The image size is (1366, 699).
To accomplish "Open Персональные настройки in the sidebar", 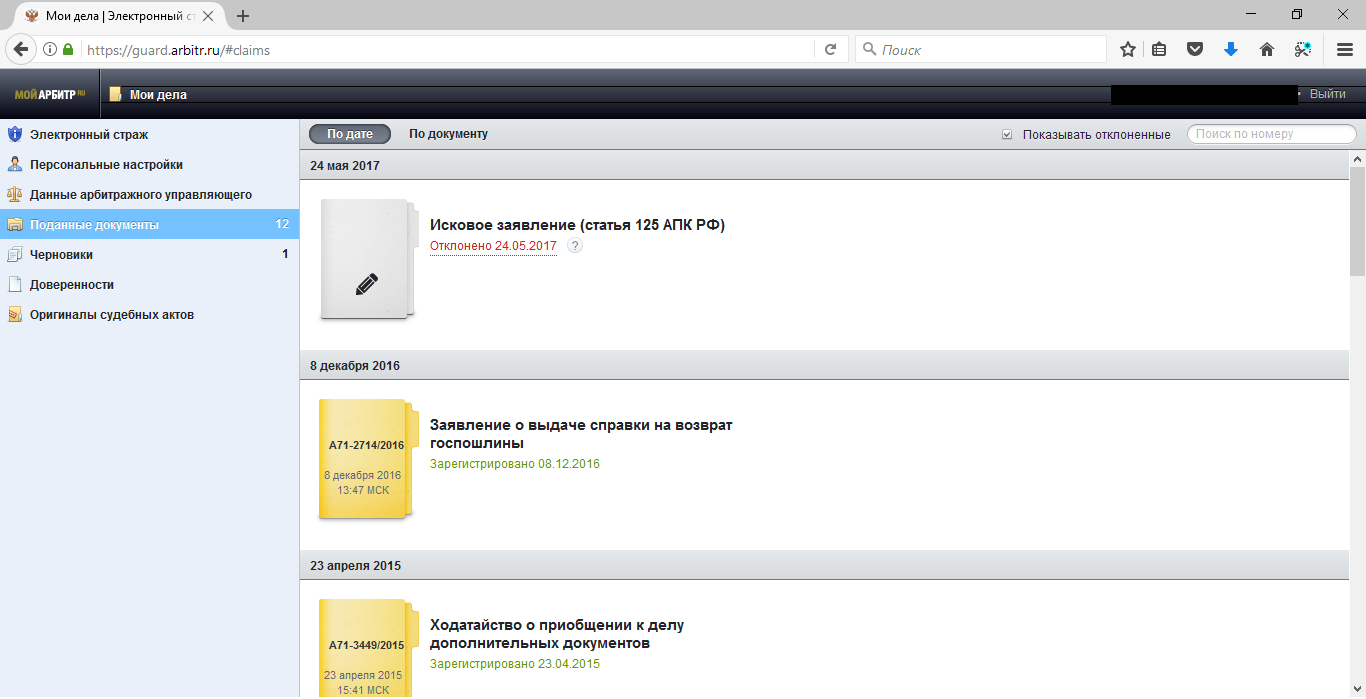I will click(x=106, y=164).
